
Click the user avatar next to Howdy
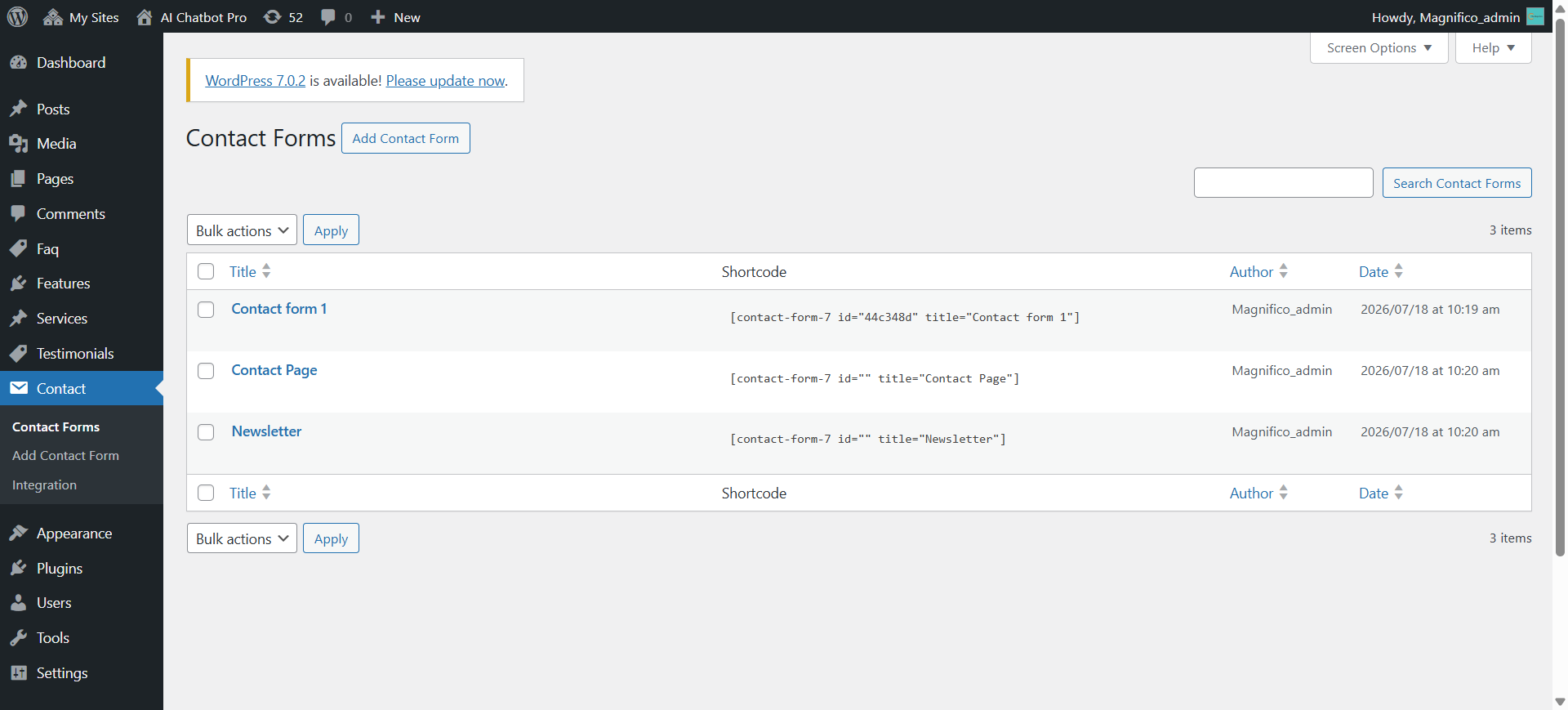tap(1535, 17)
